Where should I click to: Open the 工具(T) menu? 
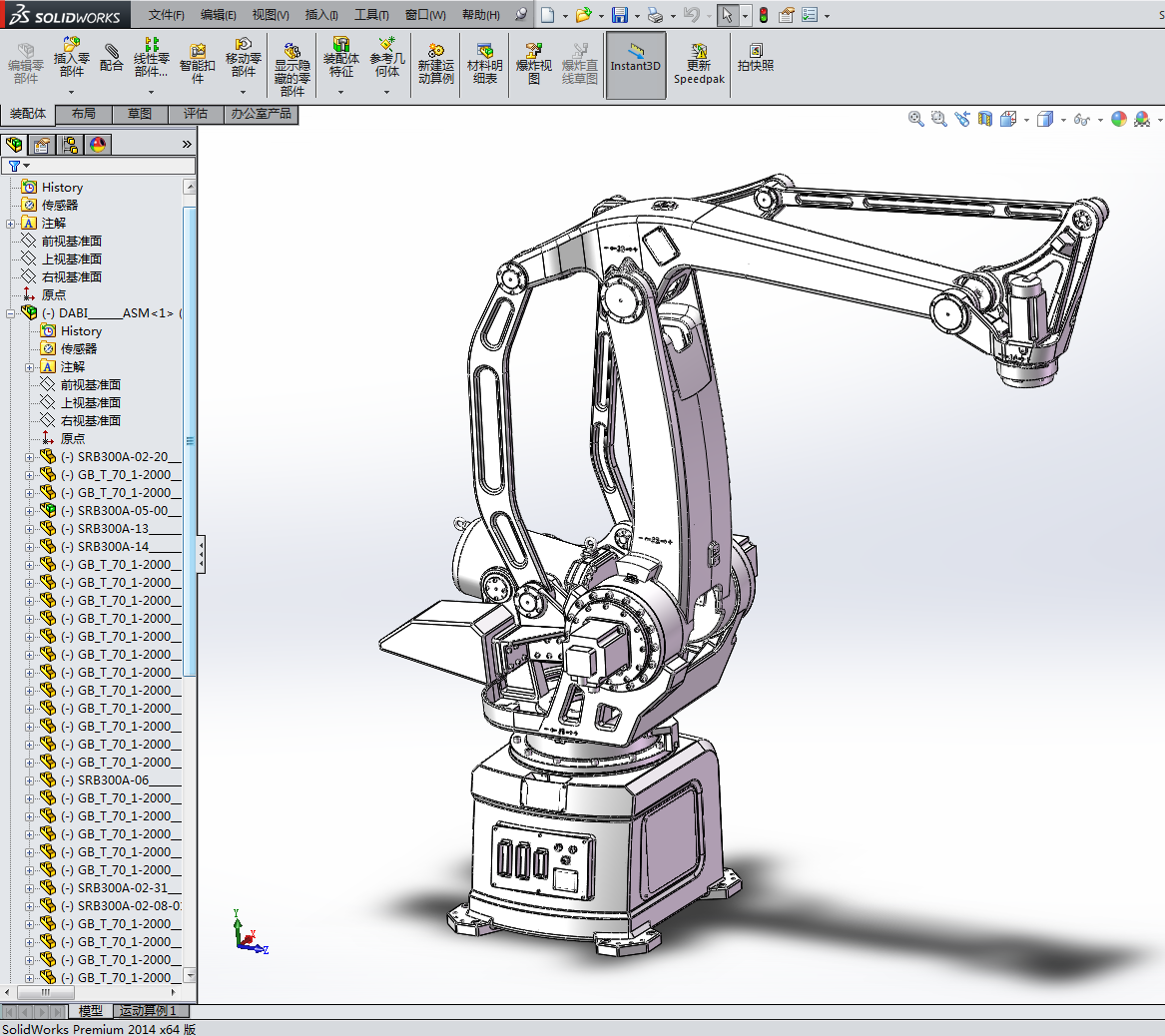pos(371,15)
